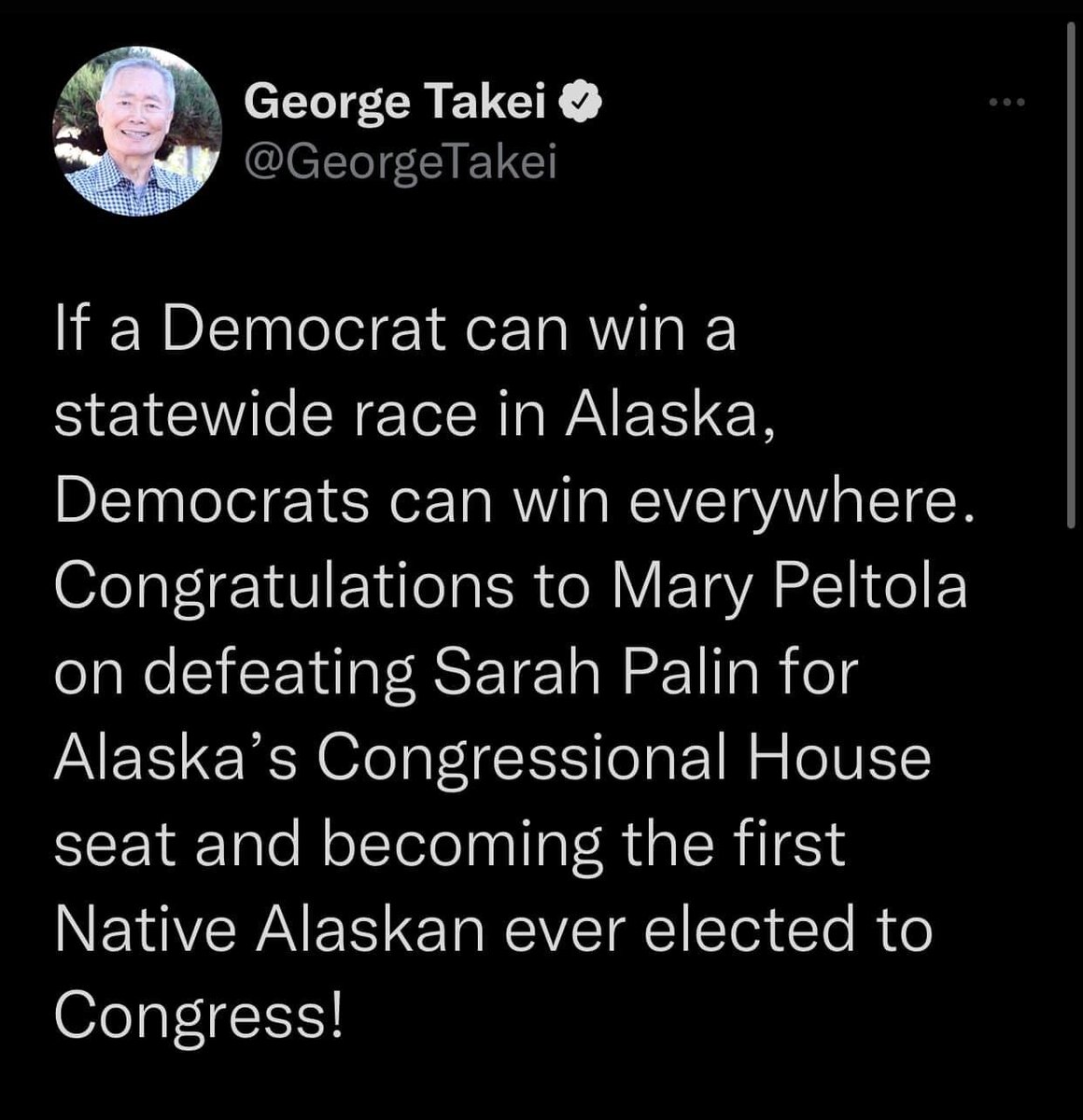Open the @GeorgeTakei handle link

[x=400, y=164]
